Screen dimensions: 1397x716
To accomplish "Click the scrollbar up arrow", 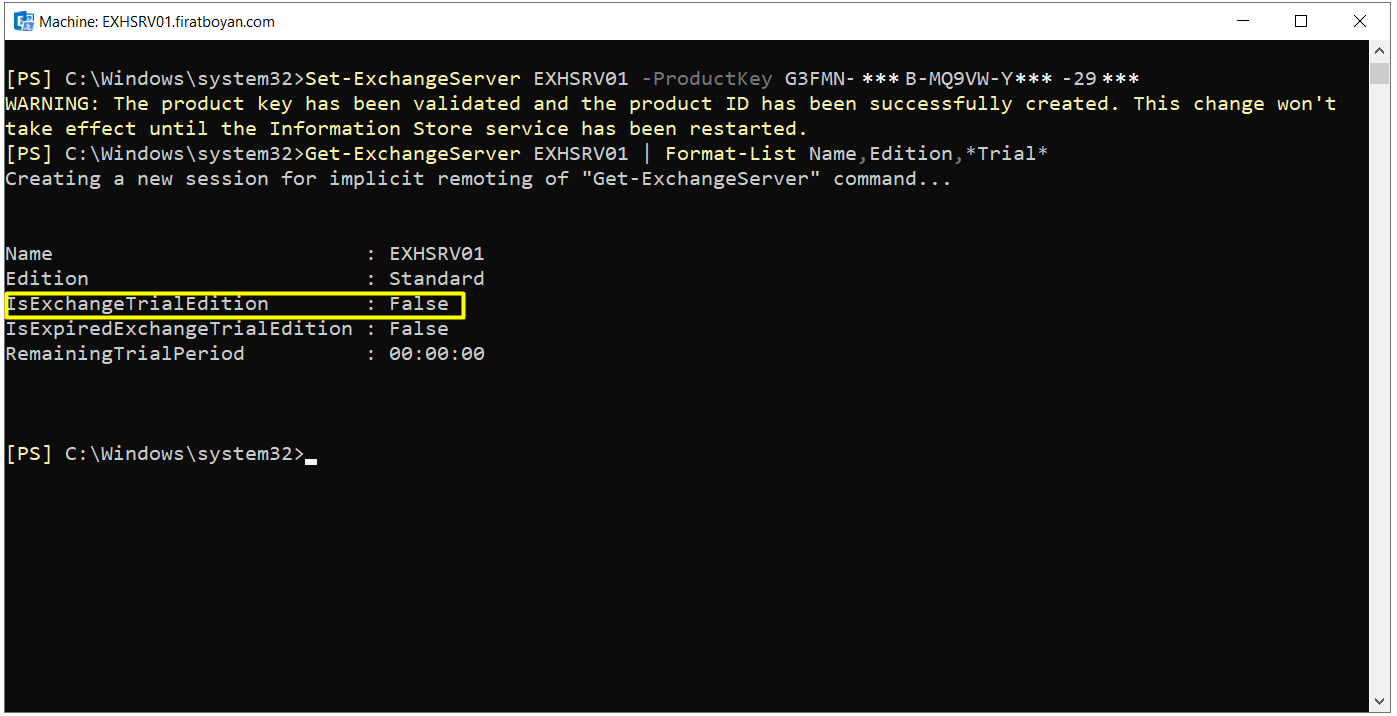I will tap(1380, 52).
